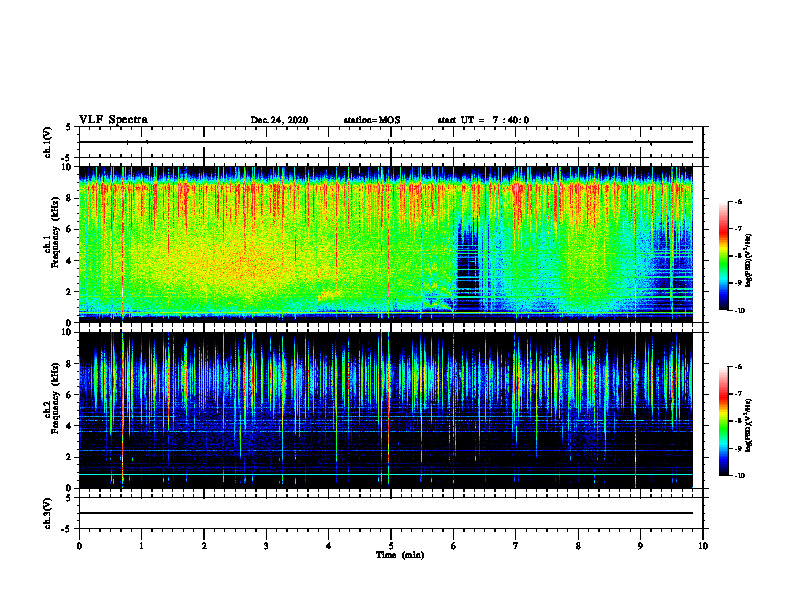Click the "-6" tick on ch.2 colorbar
The image size is (792, 612).
738,367
